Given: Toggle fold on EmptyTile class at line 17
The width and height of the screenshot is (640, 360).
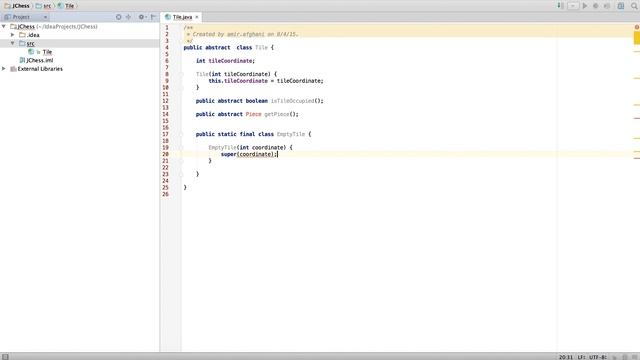Looking at the screenshot, I should pyautogui.click(x=181, y=134).
